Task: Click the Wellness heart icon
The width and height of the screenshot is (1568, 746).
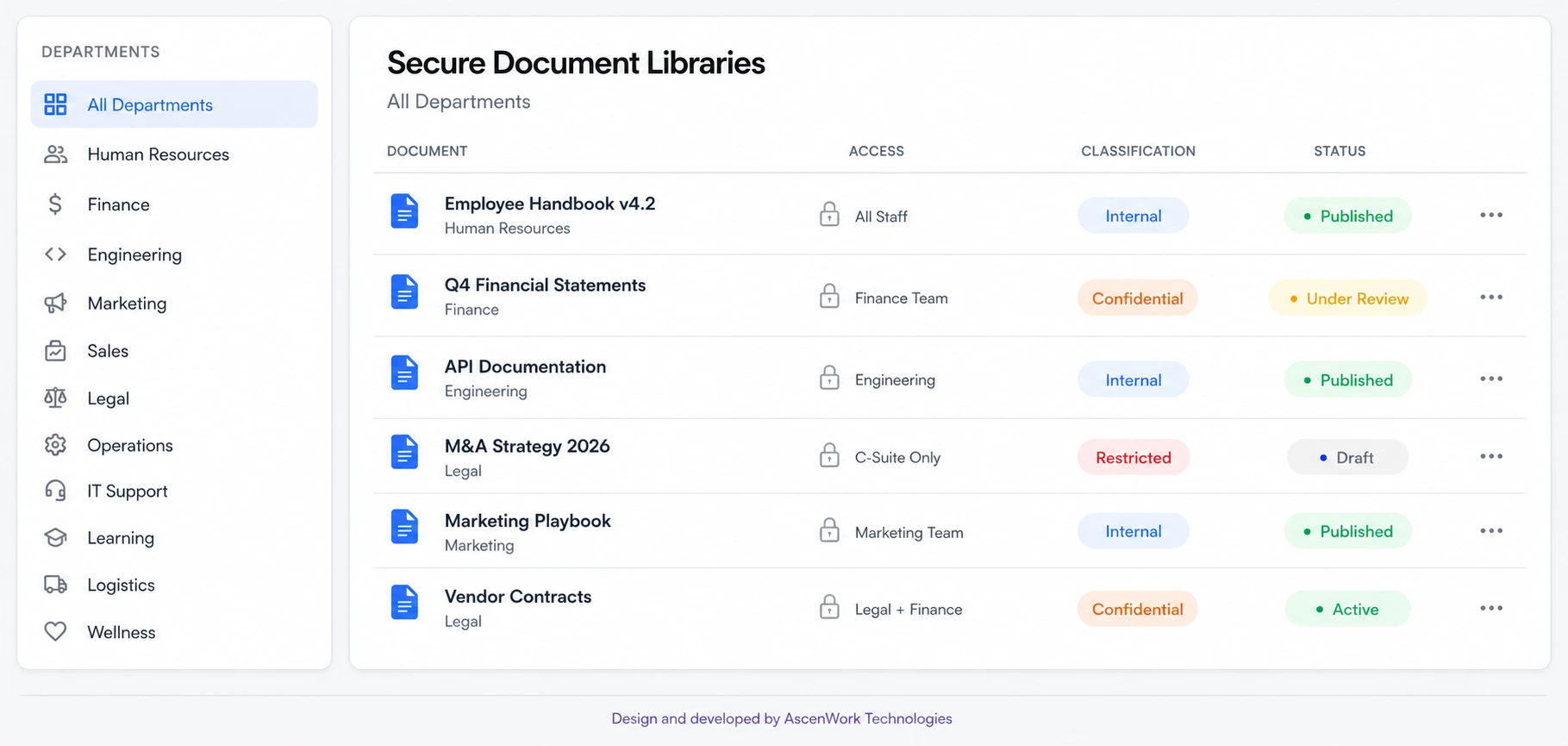Action: click(x=55, y=631)
